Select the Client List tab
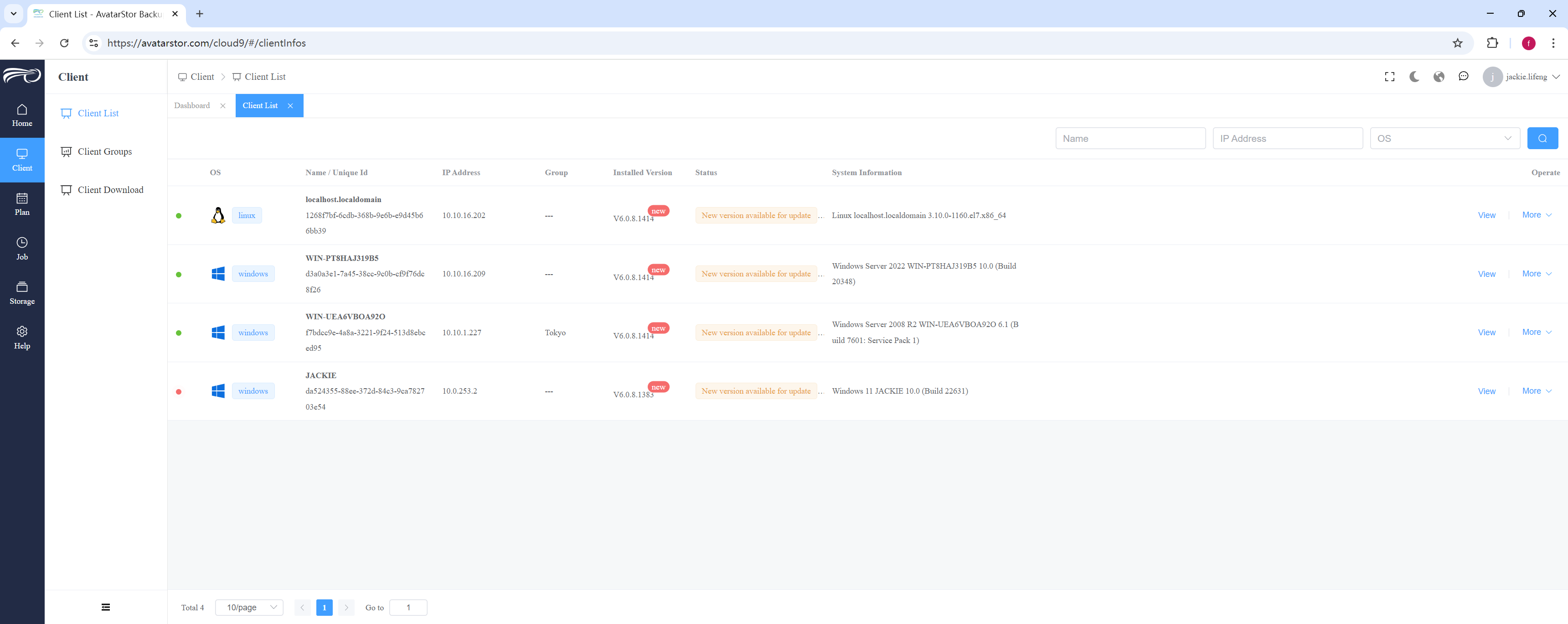 260,105
